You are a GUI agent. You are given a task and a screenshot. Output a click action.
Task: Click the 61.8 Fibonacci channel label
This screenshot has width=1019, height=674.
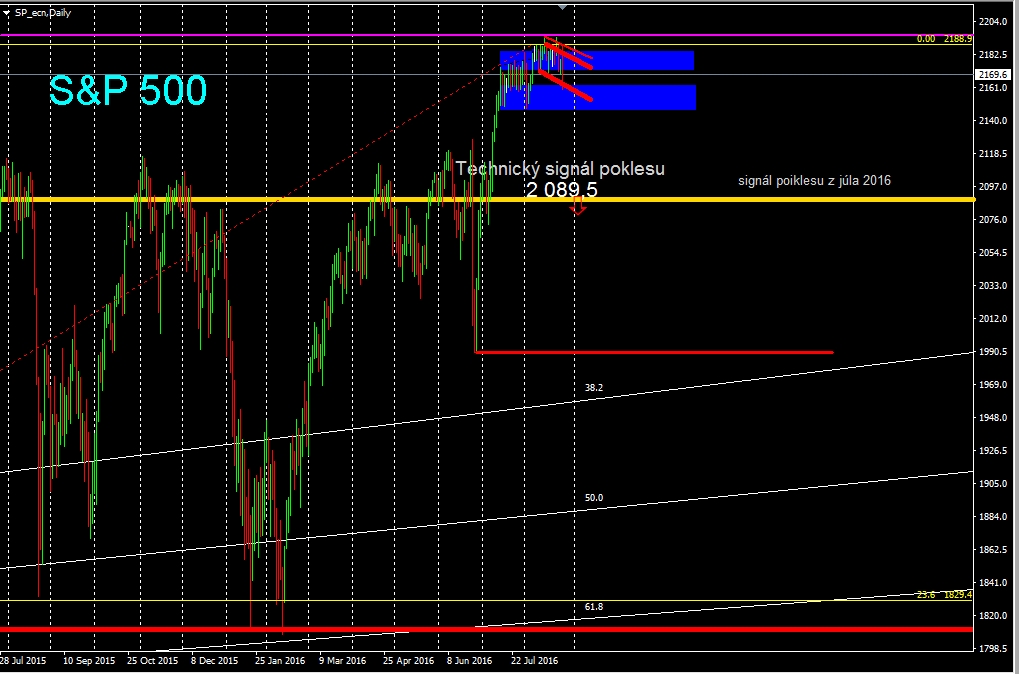click(x=593, y=606)
